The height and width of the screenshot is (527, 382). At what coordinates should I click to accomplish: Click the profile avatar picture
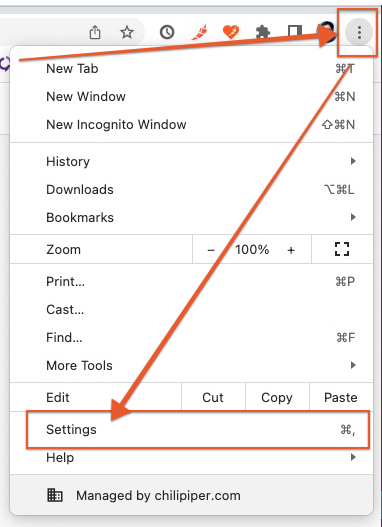[327, 32]
